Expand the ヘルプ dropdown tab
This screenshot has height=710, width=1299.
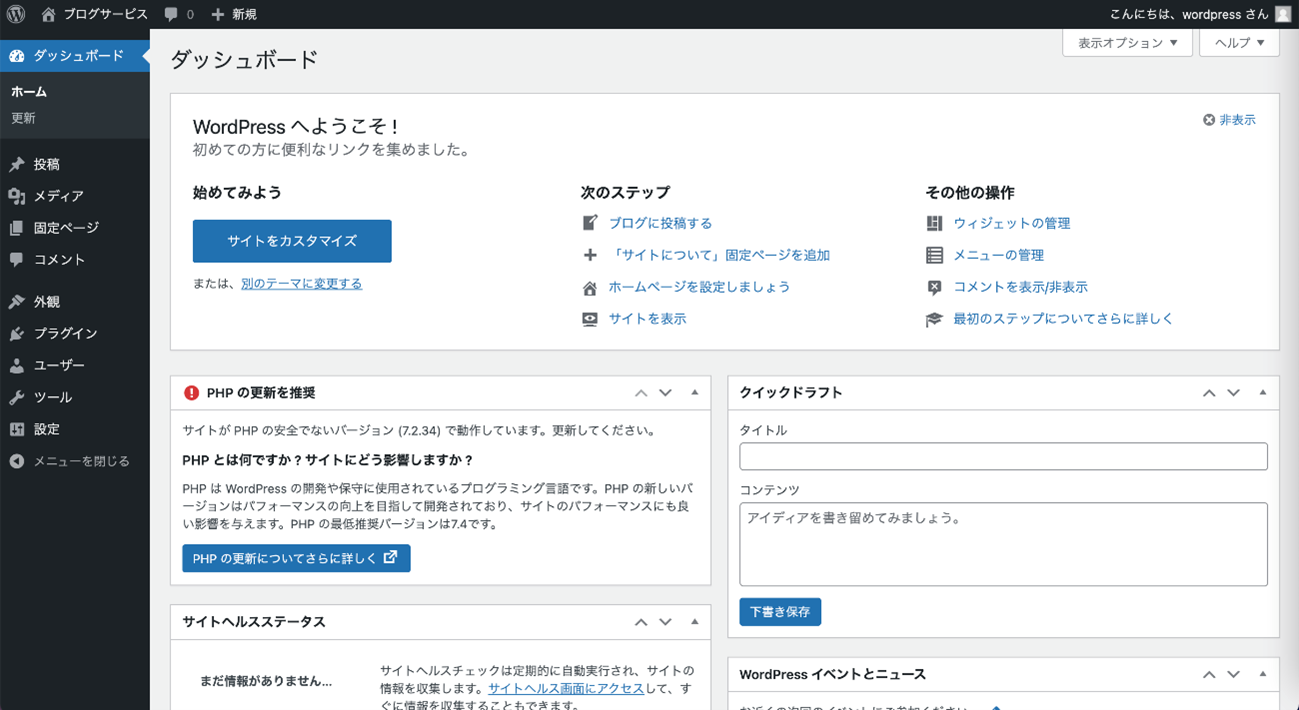pyautogui.click(x=1239, y=43)
